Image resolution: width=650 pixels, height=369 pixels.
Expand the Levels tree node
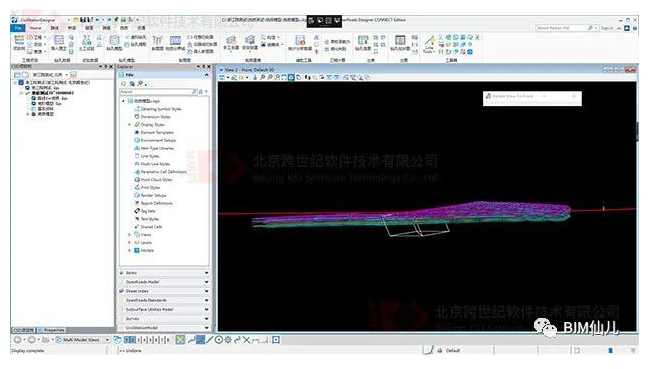pyautogui.click(x=129, y=243)
